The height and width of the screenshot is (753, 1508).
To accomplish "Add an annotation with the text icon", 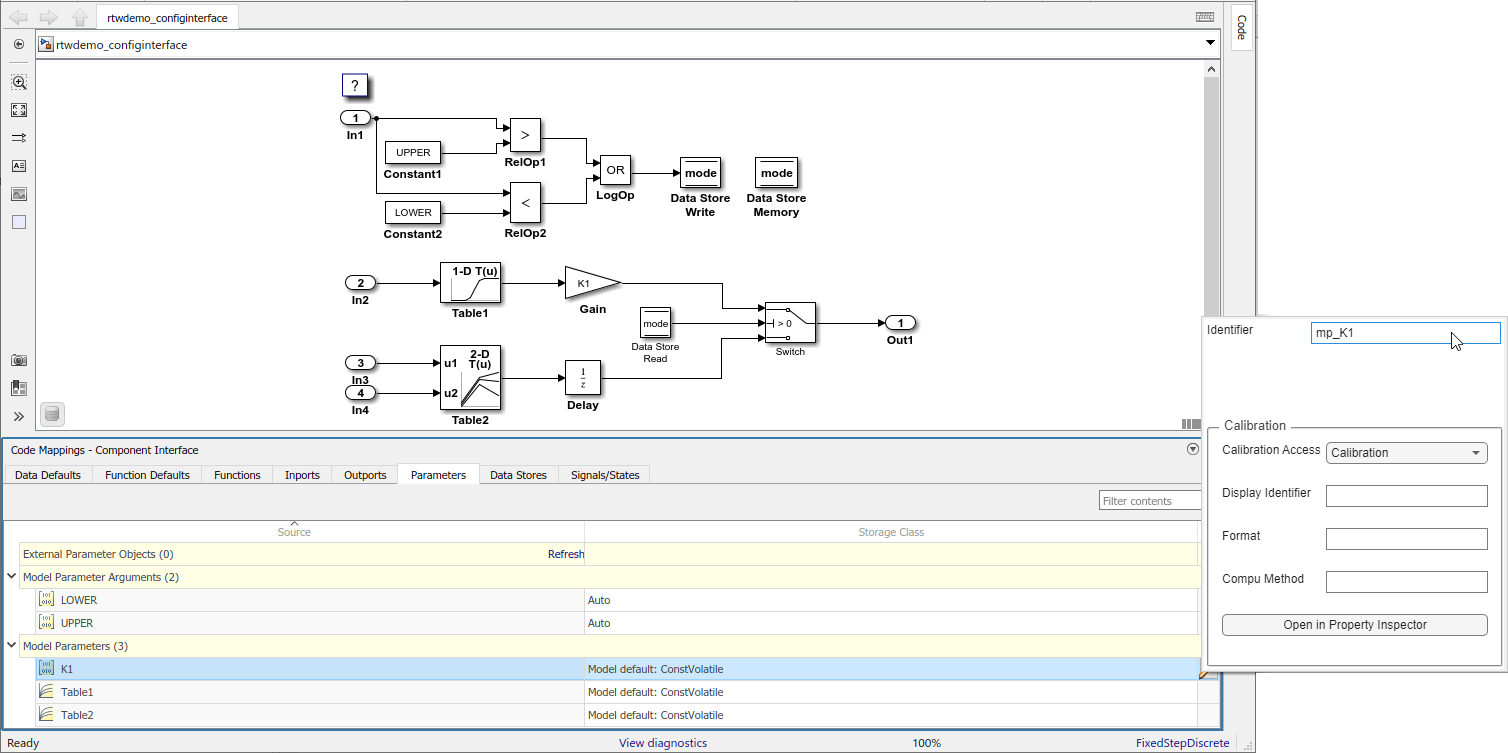I will [x=19, y=166].
